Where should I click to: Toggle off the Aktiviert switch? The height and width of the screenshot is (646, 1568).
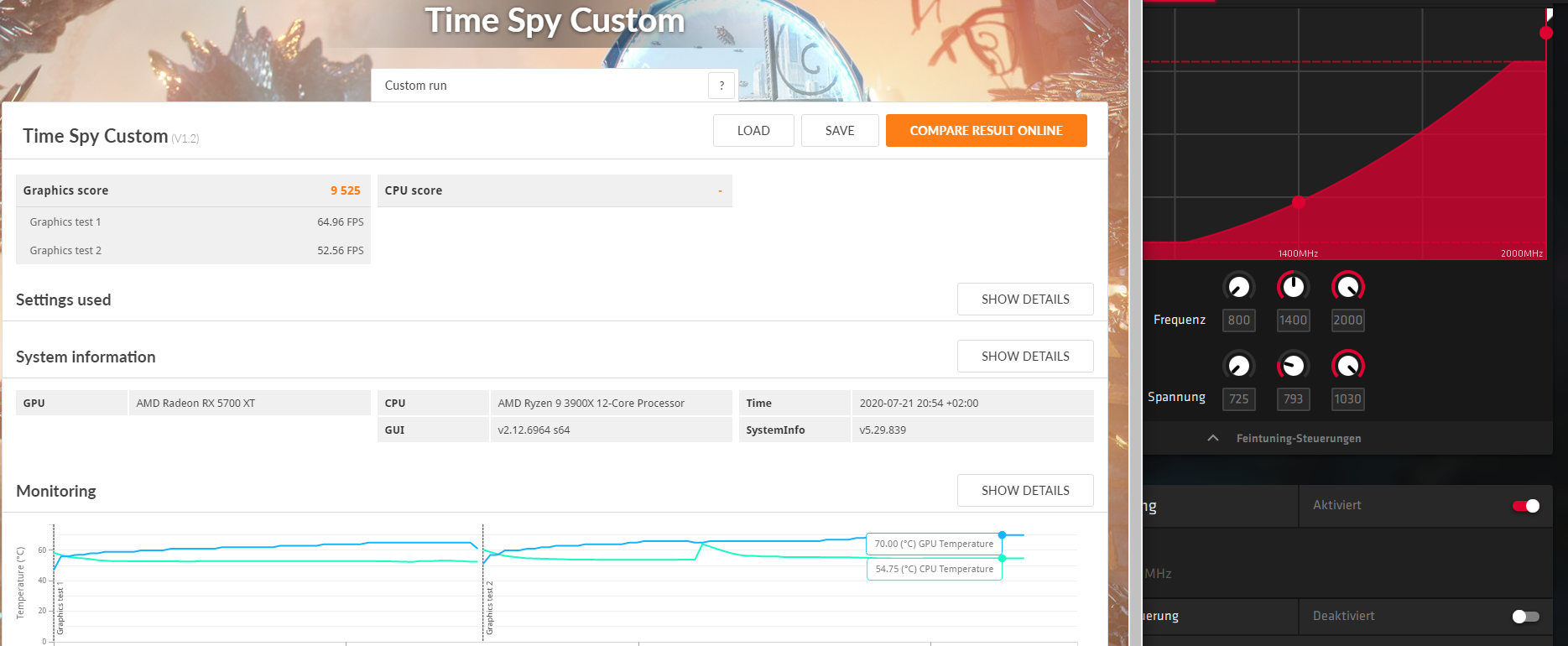pos(1526,506)
